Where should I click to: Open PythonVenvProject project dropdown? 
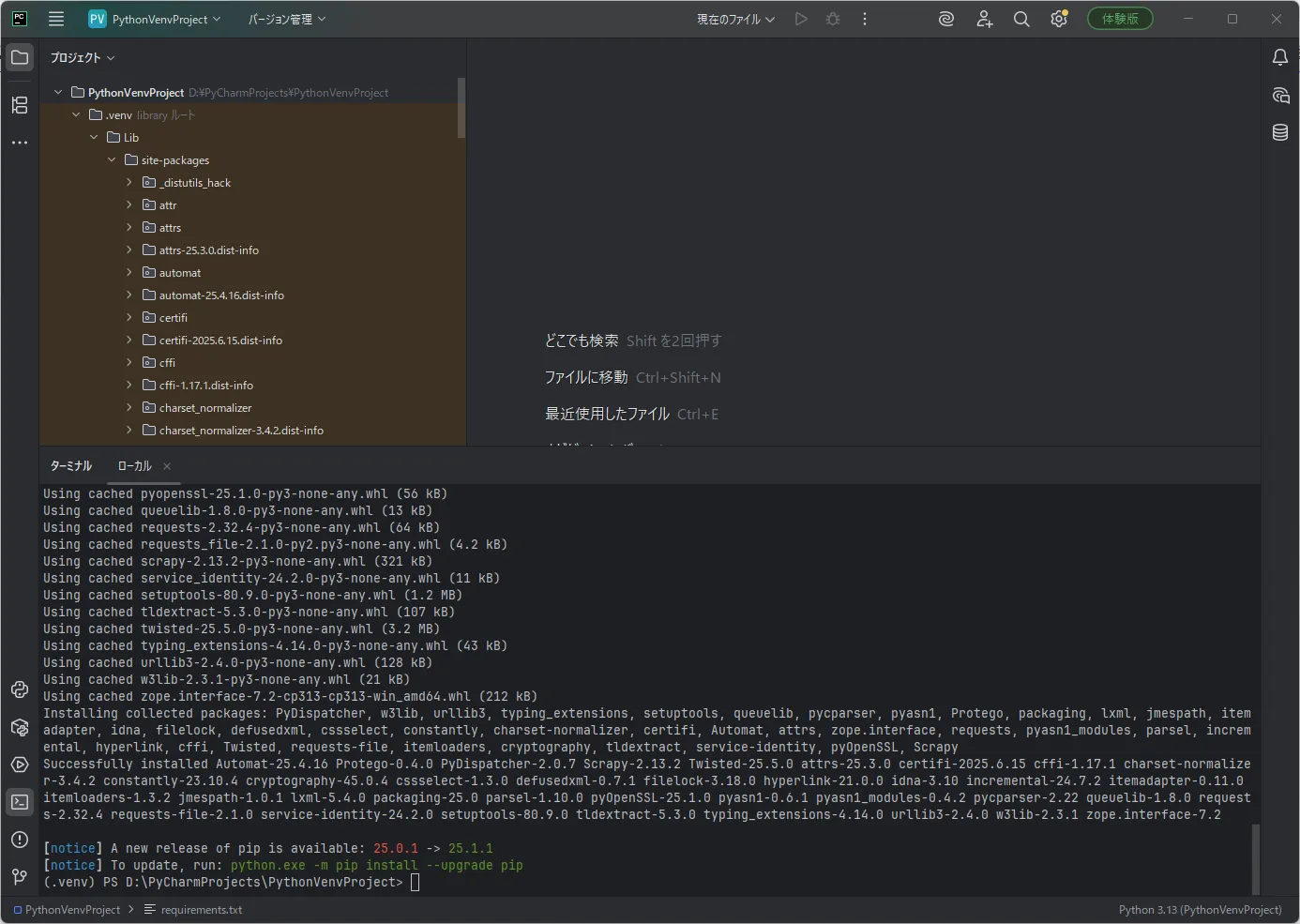(155, 19)
